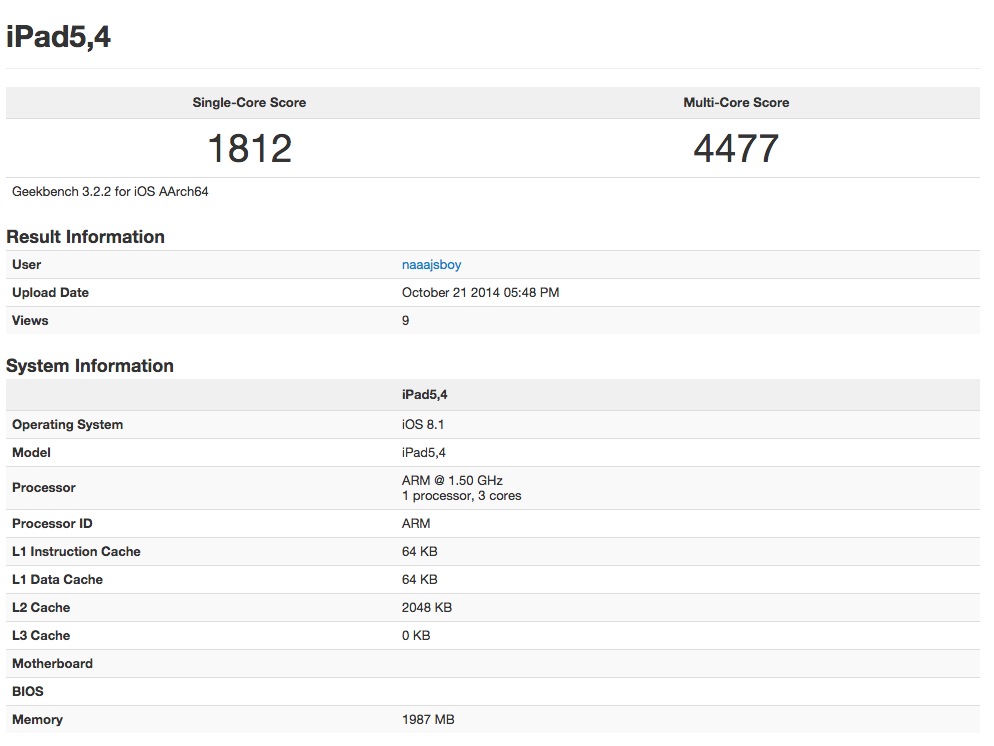This screenshot has width=994, height=746.
Task: Select the multi-core score 4477
Action: tap(736, 148)
